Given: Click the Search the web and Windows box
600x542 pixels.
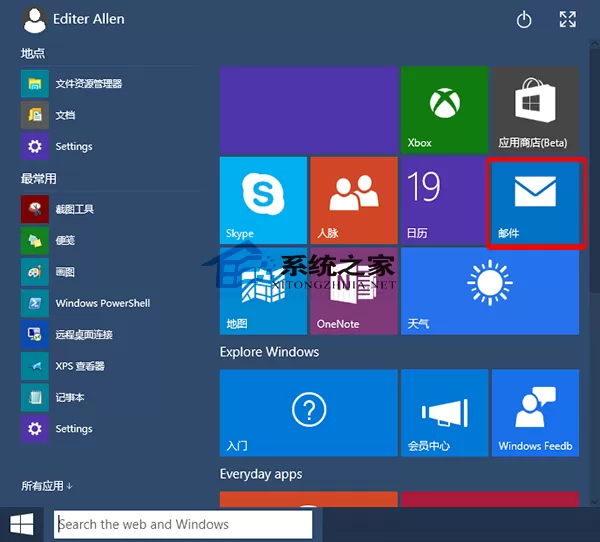Looking at the screenshot, I should point(183,524).
